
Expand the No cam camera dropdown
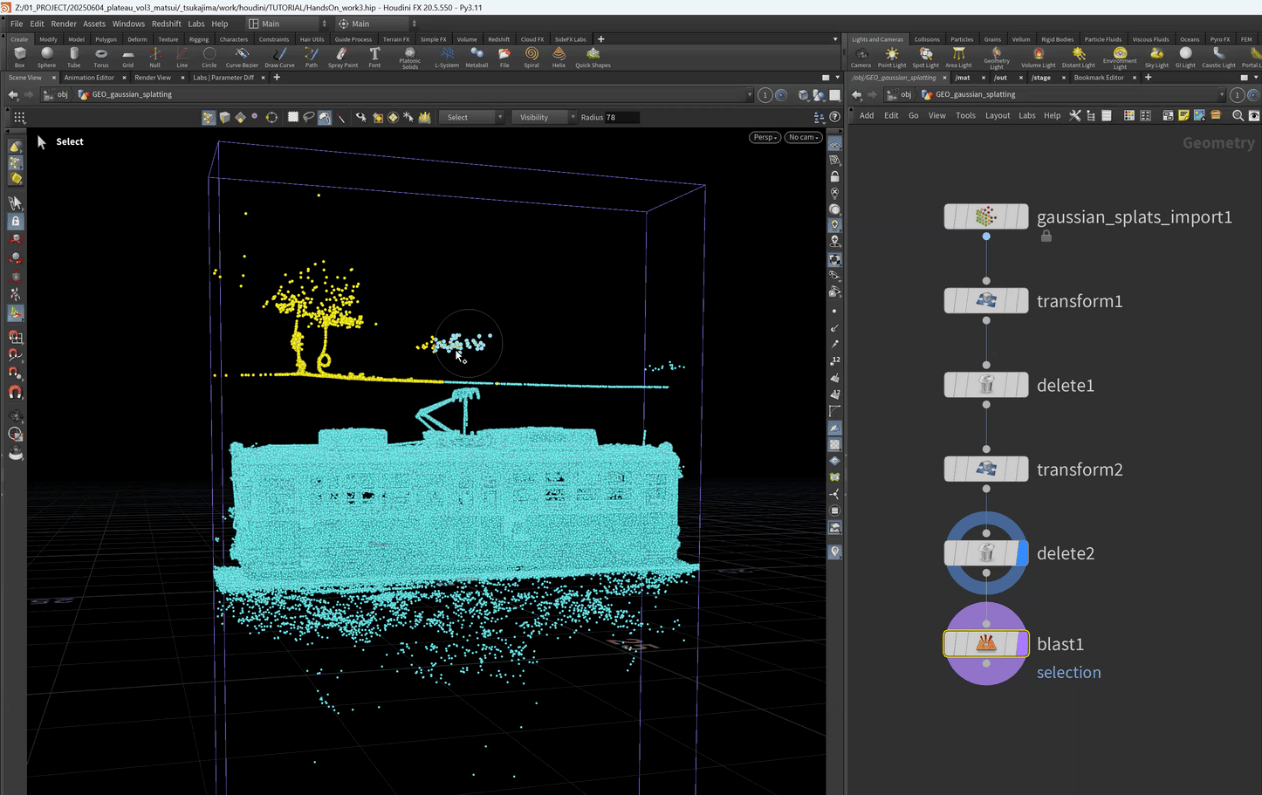[x=803, y=137]
